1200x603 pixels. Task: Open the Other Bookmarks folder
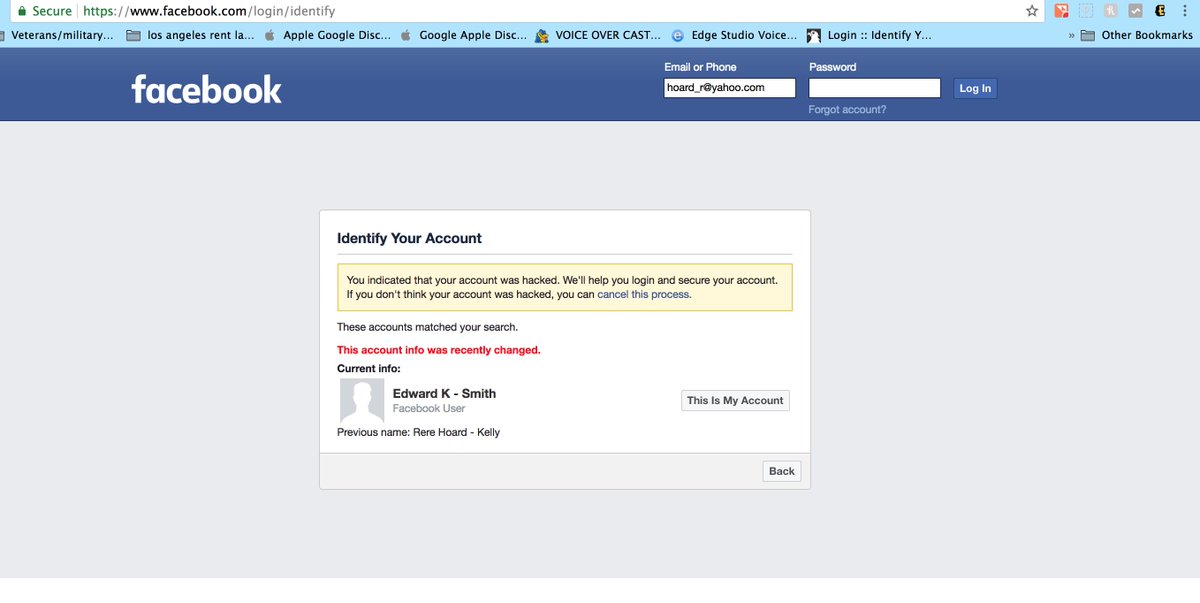[1139, 35]
